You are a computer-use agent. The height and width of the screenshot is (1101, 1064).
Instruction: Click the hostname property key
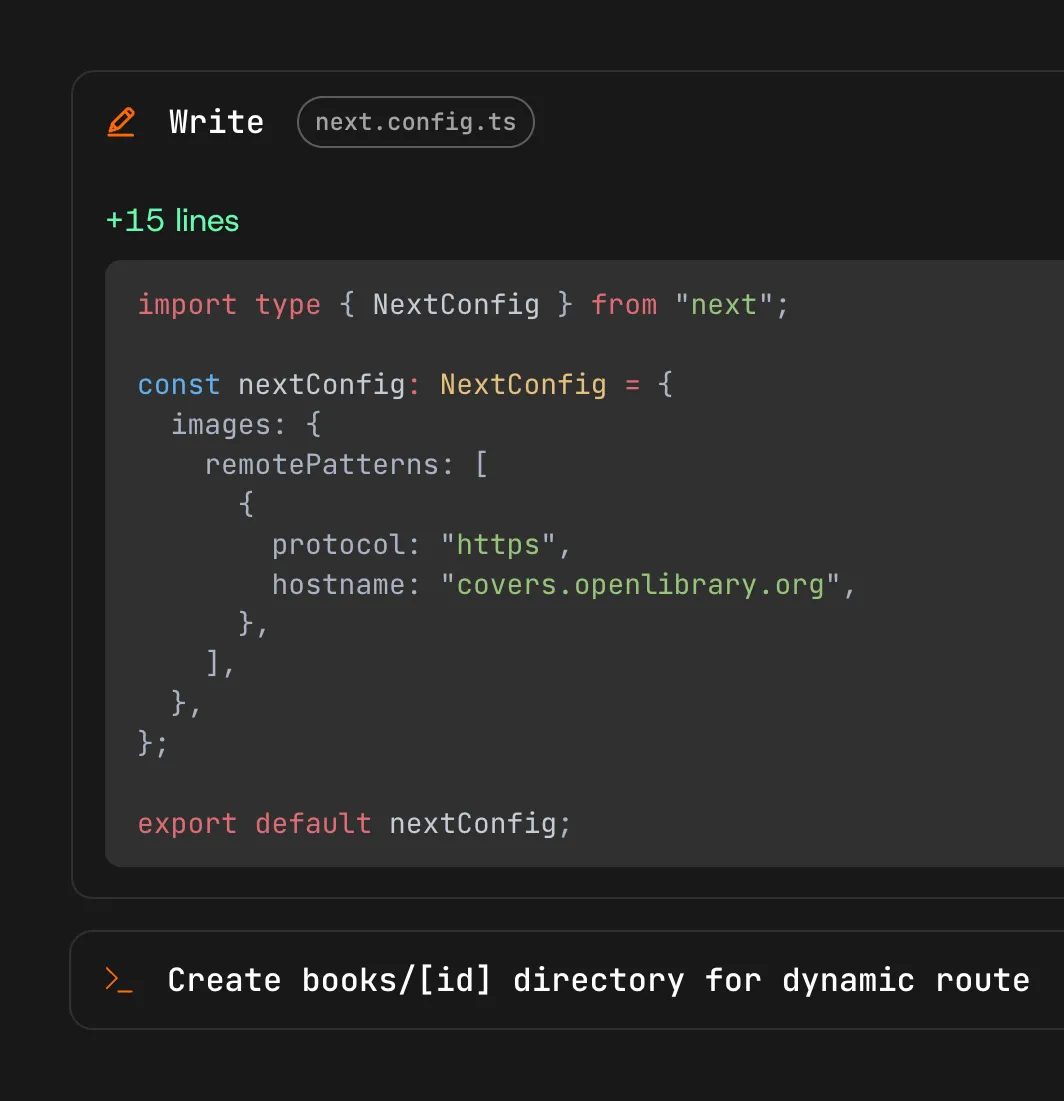pyautogui.click(x=338, y=585)
